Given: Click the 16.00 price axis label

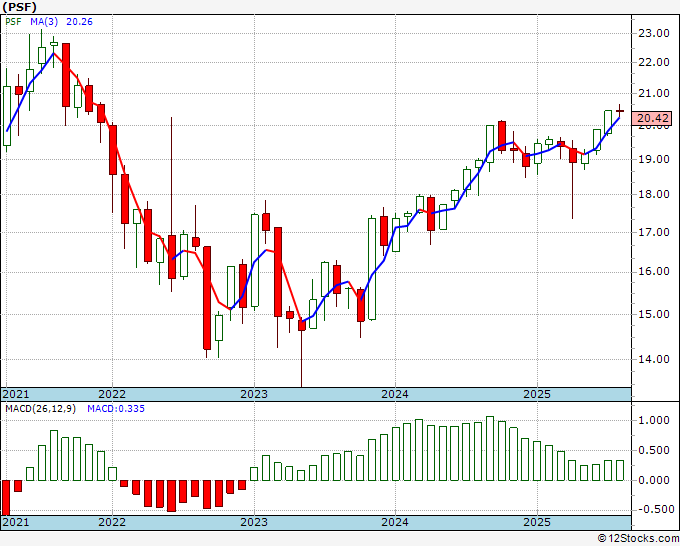Looking at the screenshot, I should tap(654, 272).
